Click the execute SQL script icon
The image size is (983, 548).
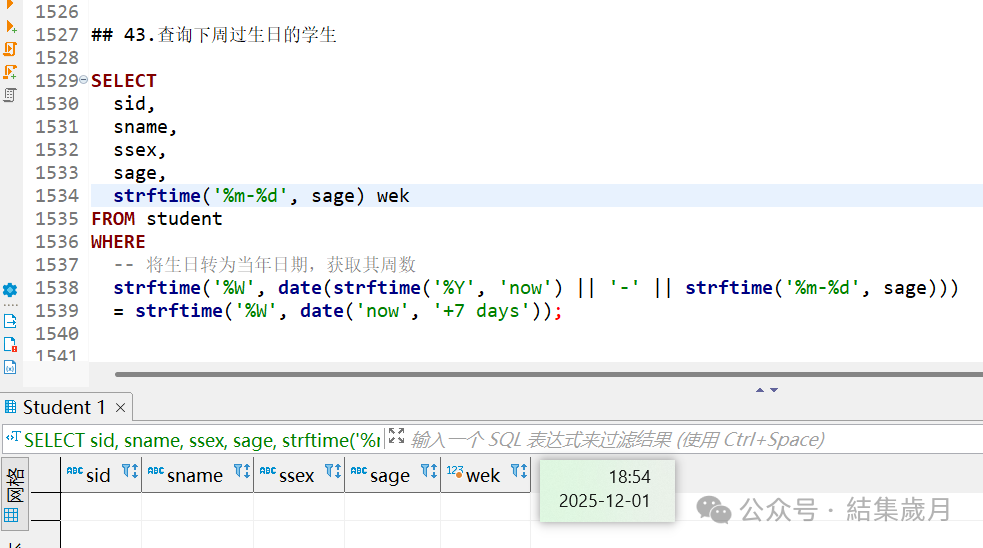click(x=10, y=49)
